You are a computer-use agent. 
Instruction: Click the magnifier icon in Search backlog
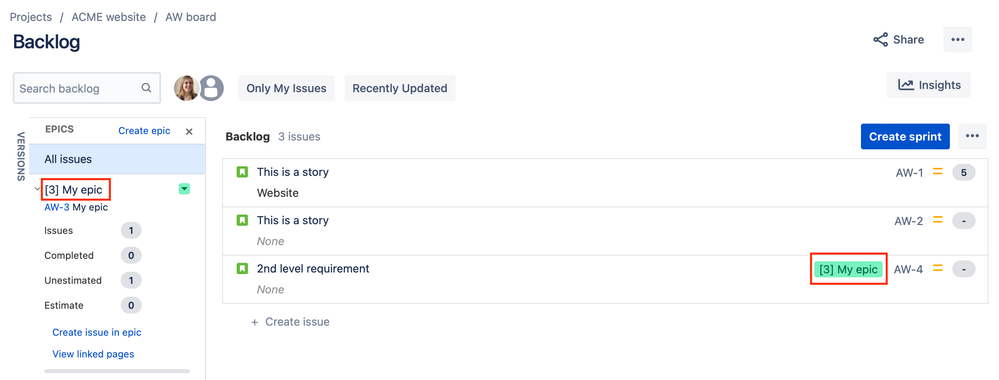[147, 88]
